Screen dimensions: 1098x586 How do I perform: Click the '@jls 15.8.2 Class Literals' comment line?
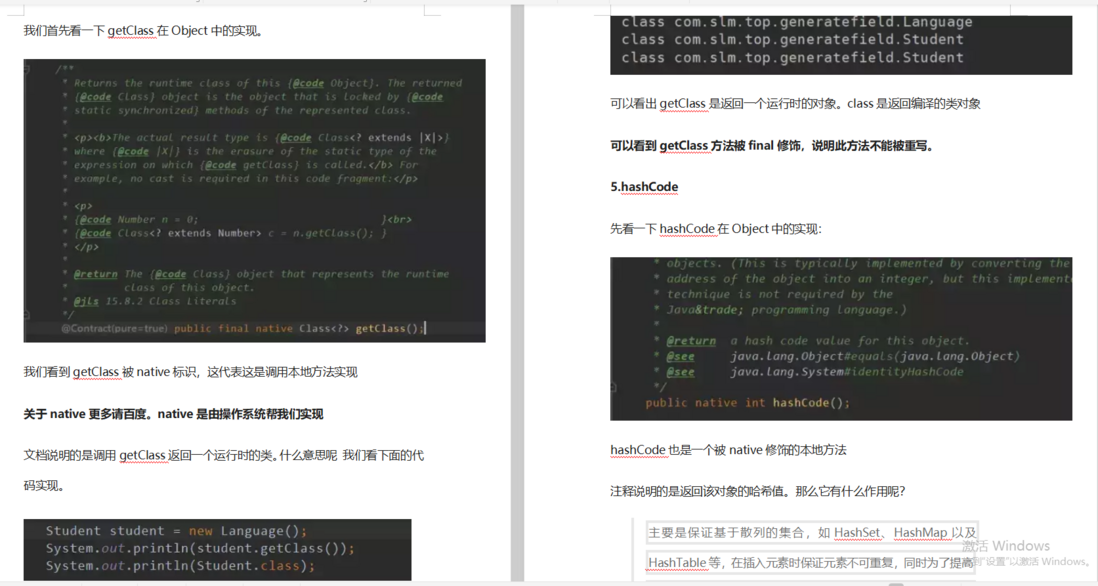pyautogui.click(x=155, y=301)
